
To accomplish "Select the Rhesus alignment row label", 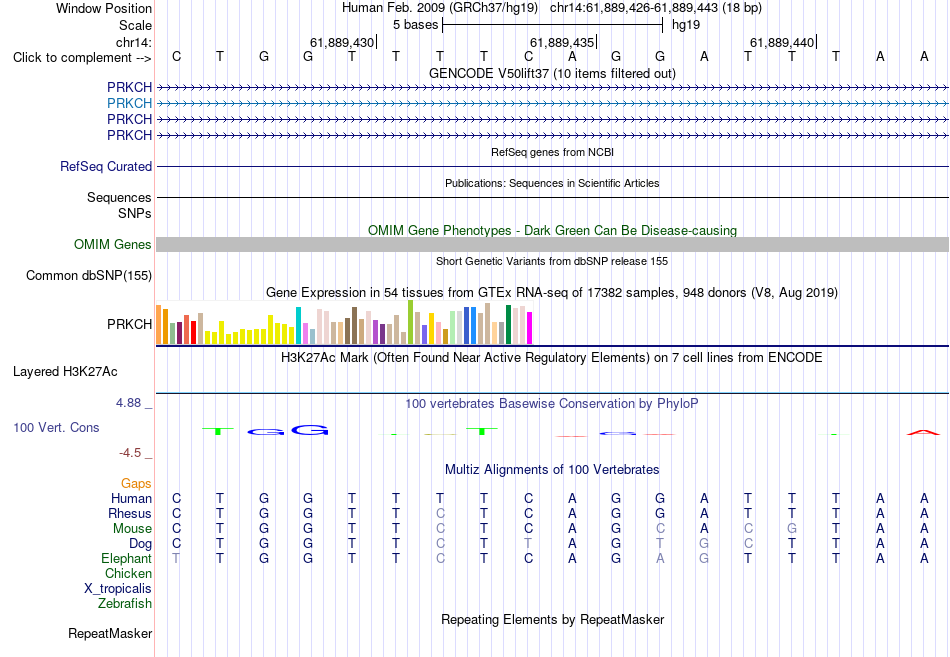I will (x=130, y=513).
